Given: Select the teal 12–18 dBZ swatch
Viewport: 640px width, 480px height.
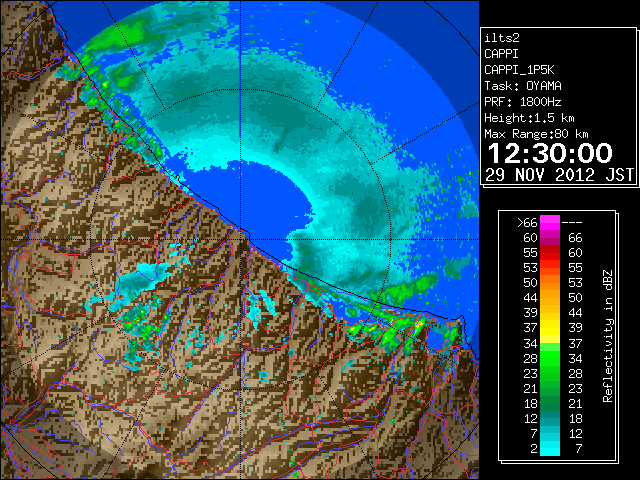Looking at the screenshot, I should (x=550, y=419).
